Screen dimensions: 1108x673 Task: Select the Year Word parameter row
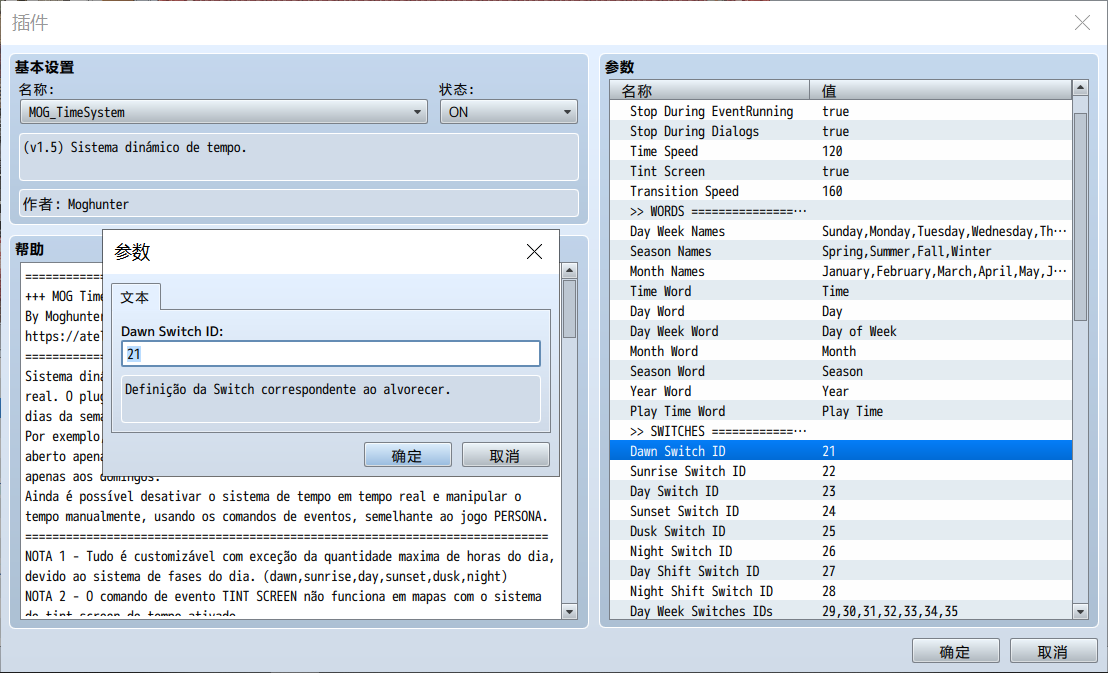point(841,391)
